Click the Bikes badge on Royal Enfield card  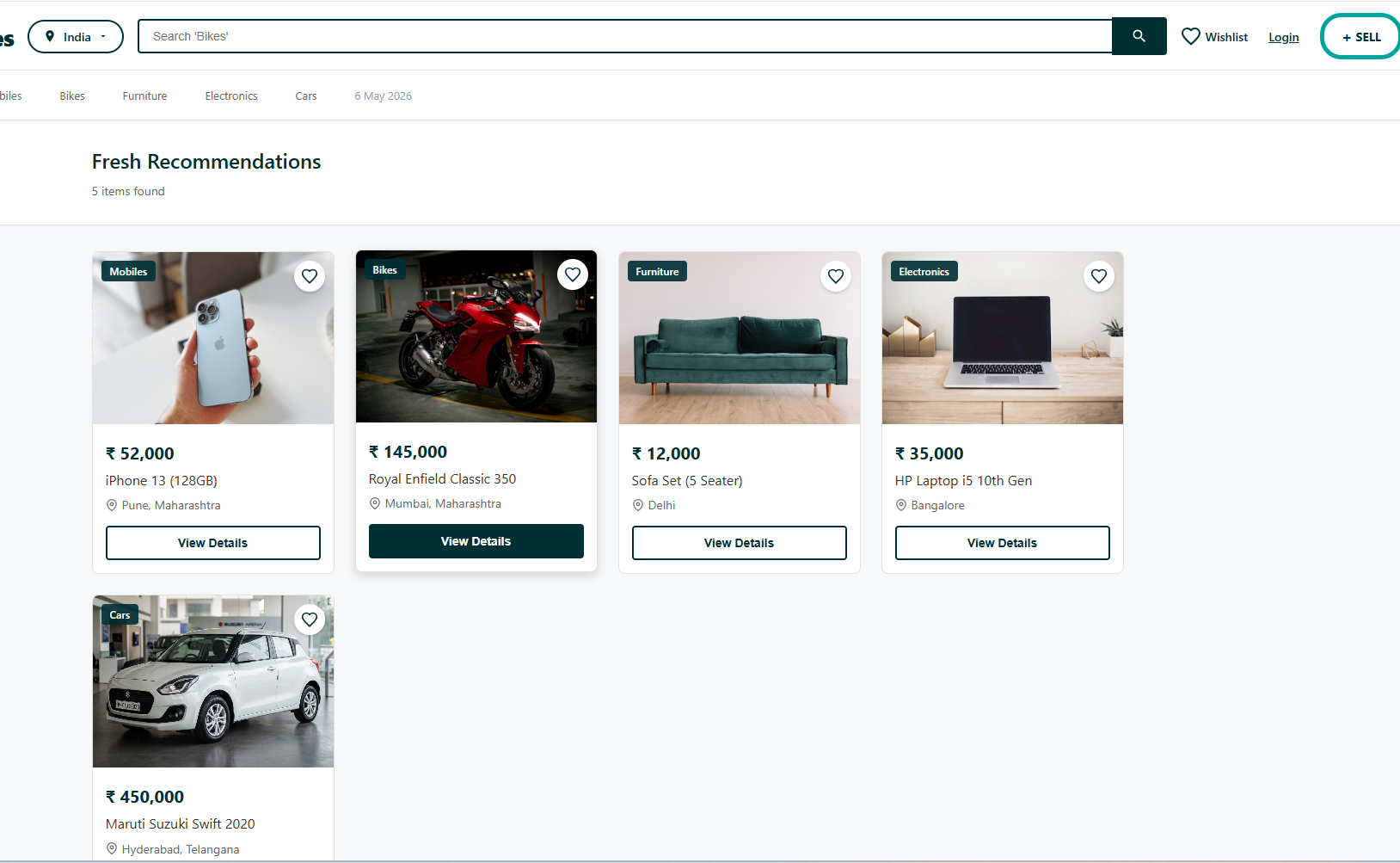coord(384,269)
